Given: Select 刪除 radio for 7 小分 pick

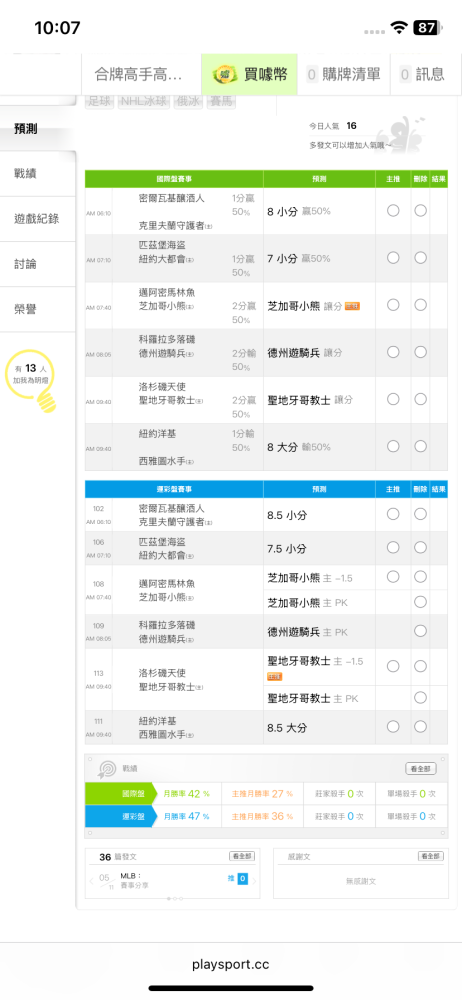Looking at the screenshot, I should tap(420, 258).
